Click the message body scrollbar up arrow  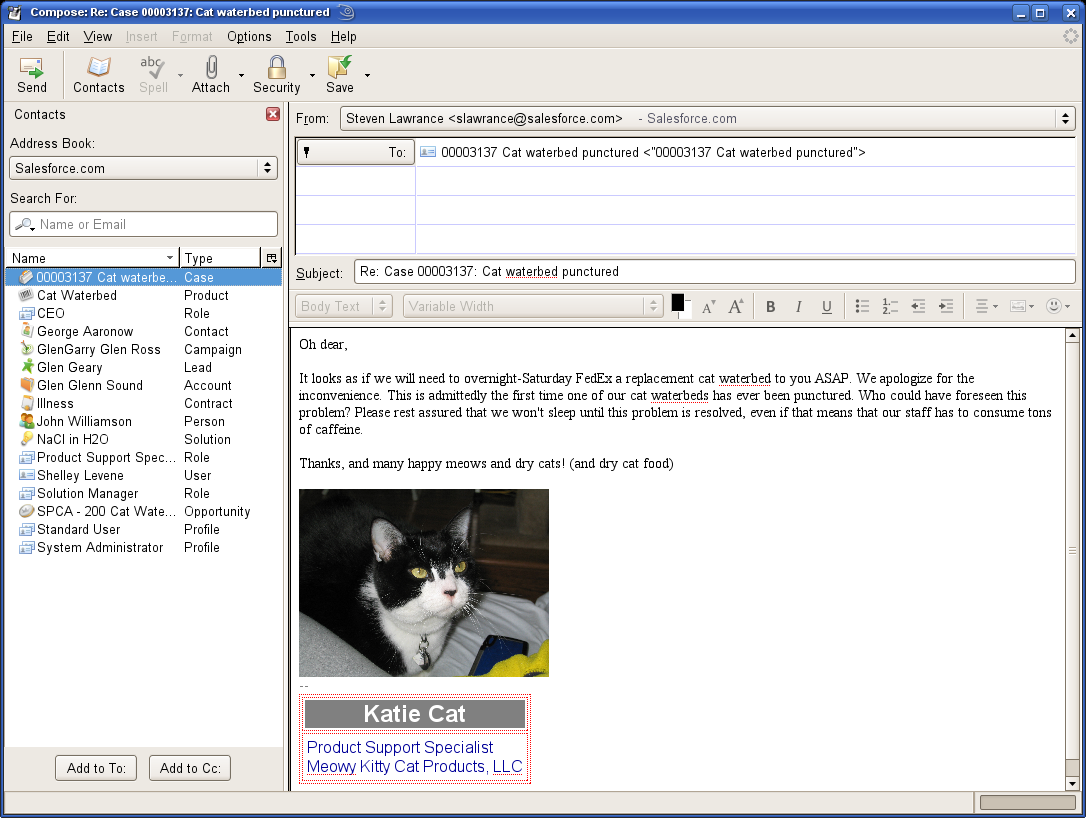click(1072, 336)
